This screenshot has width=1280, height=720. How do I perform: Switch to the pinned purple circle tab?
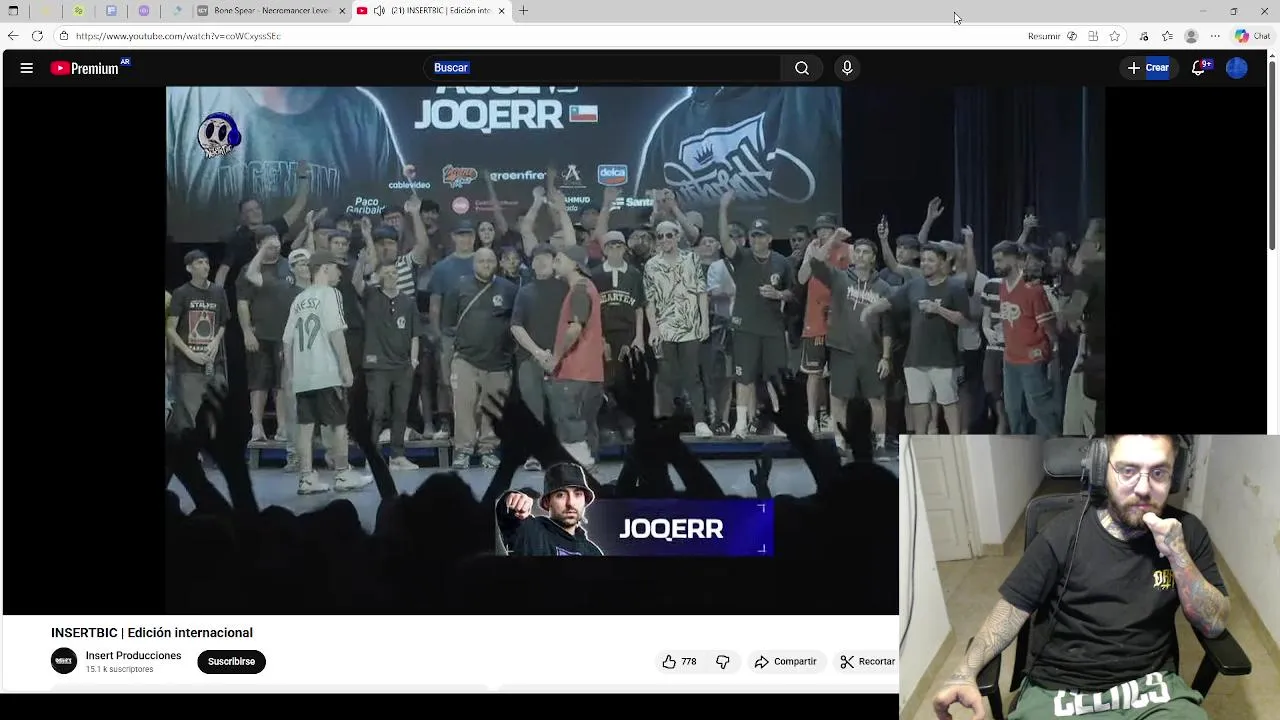[144, 11]
